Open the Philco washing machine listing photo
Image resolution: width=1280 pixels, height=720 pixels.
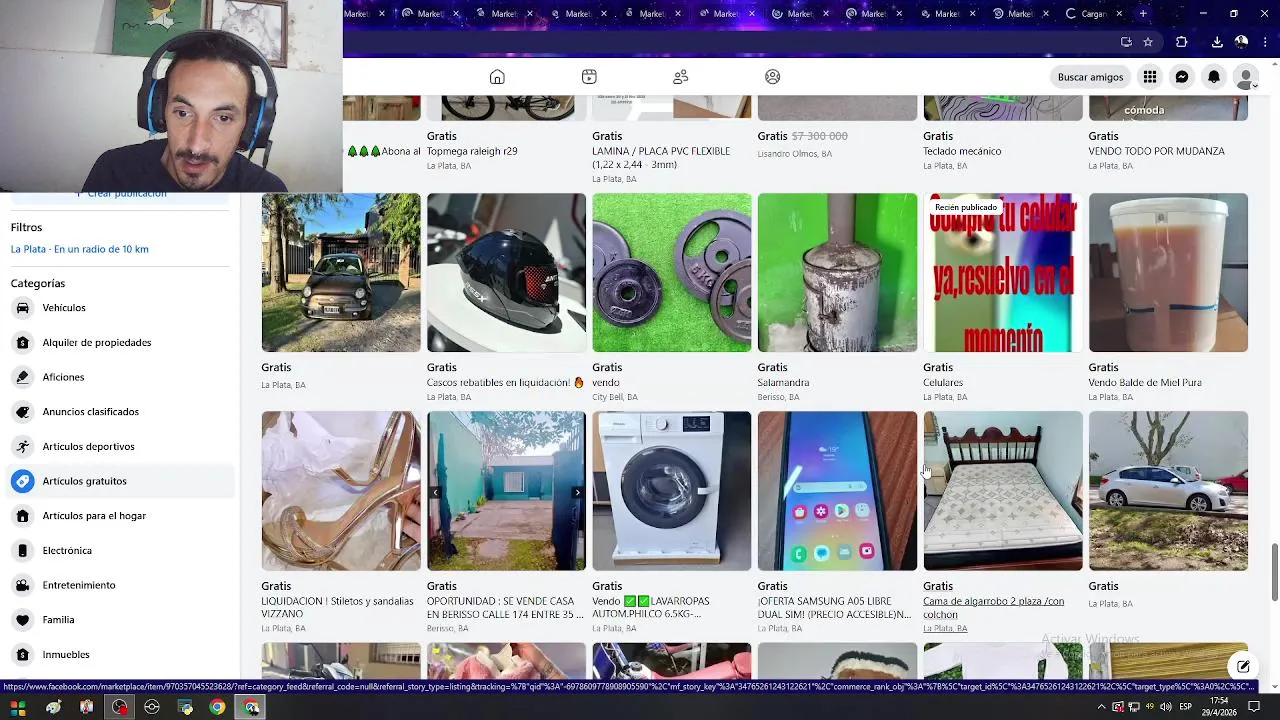click(672, 491)
